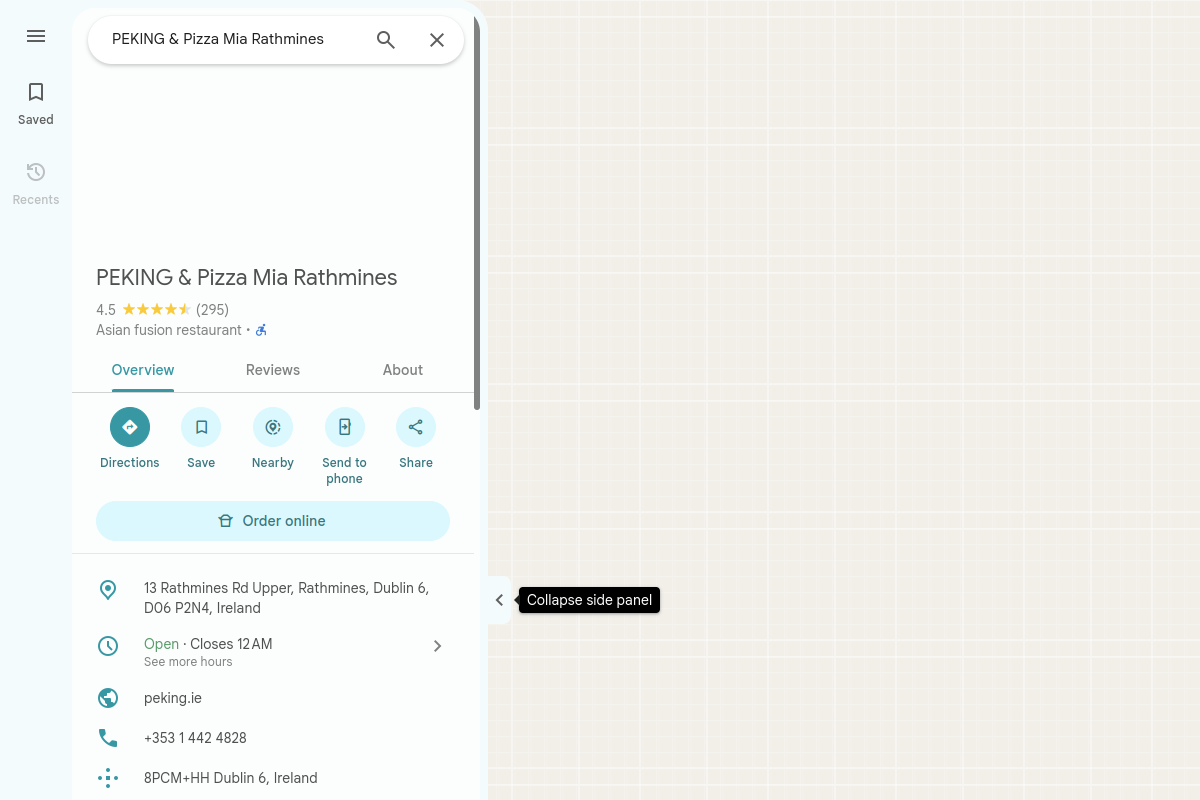The width and height of the screenshot is (1200, 800).
Task: Save this place to a list
Action: coord(201,439)
